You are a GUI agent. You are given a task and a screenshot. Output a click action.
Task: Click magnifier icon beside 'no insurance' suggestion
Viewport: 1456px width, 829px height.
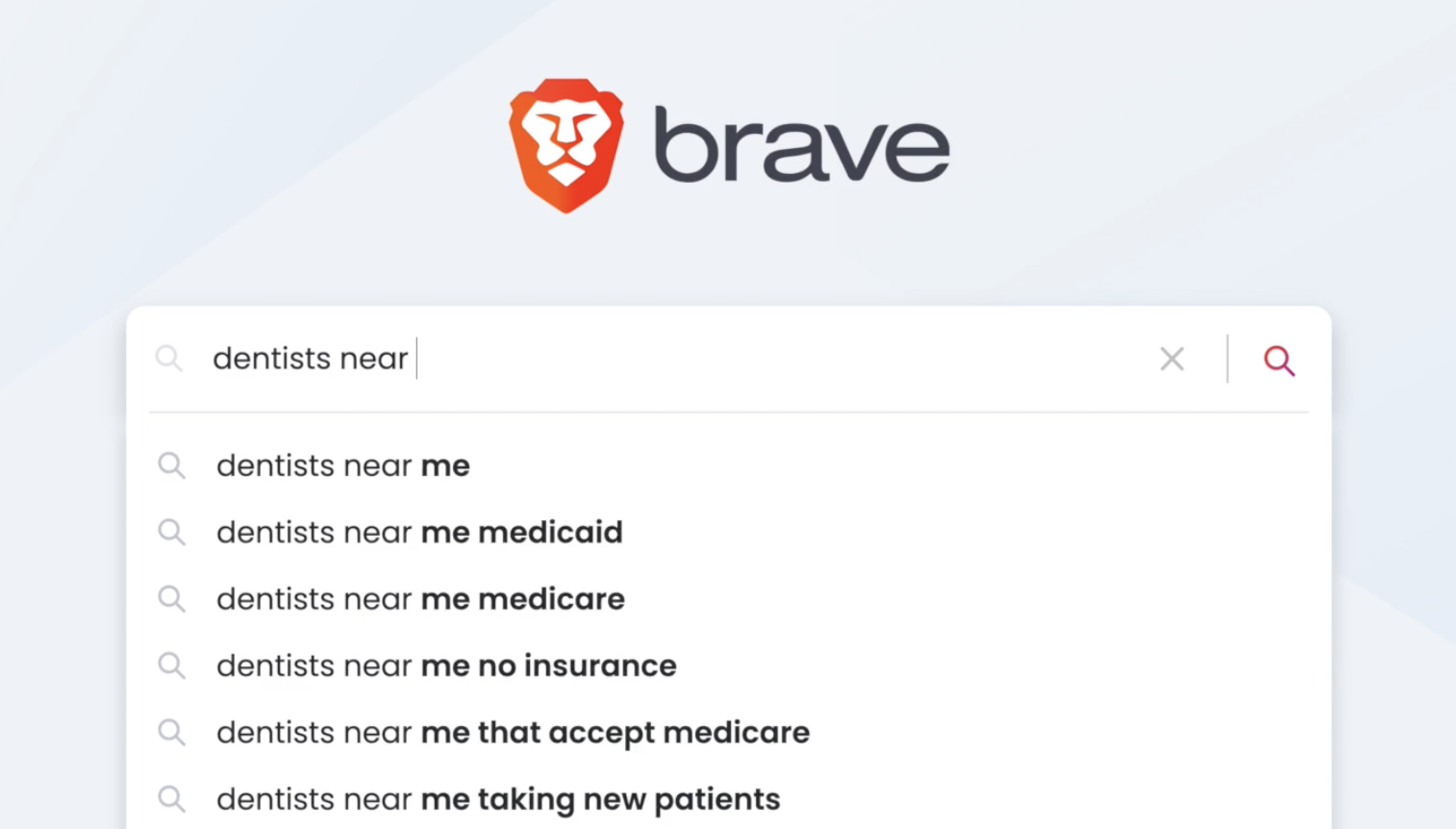[x=171, y=666]
